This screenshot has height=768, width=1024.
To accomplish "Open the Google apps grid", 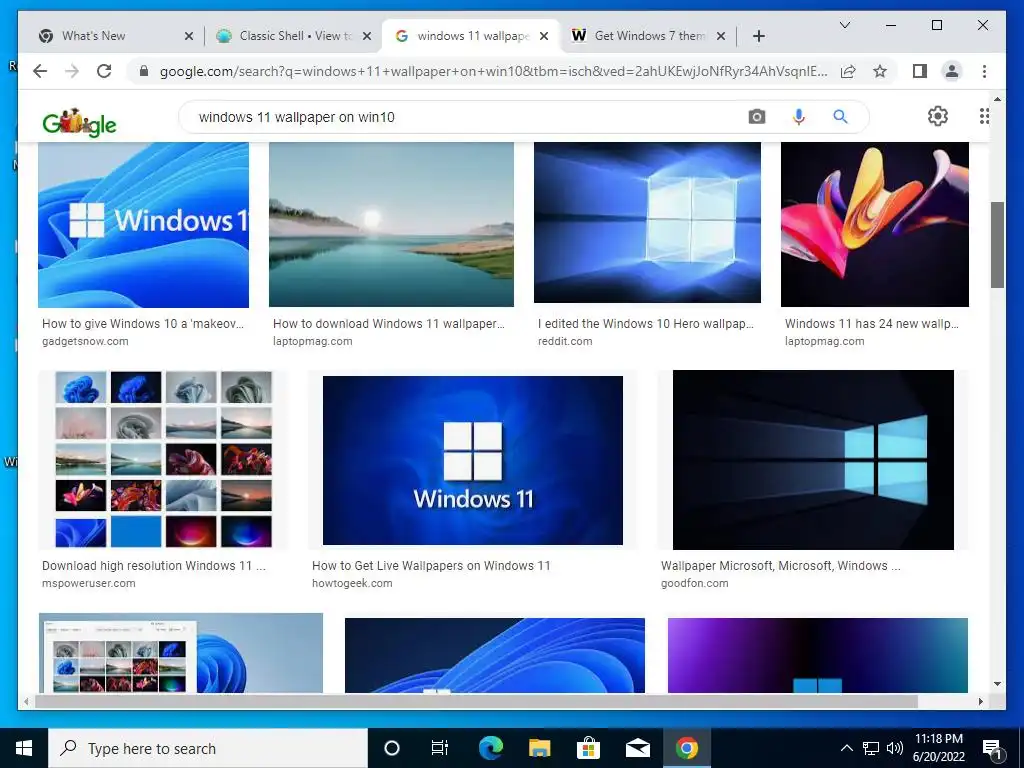I will coord(984,116).
